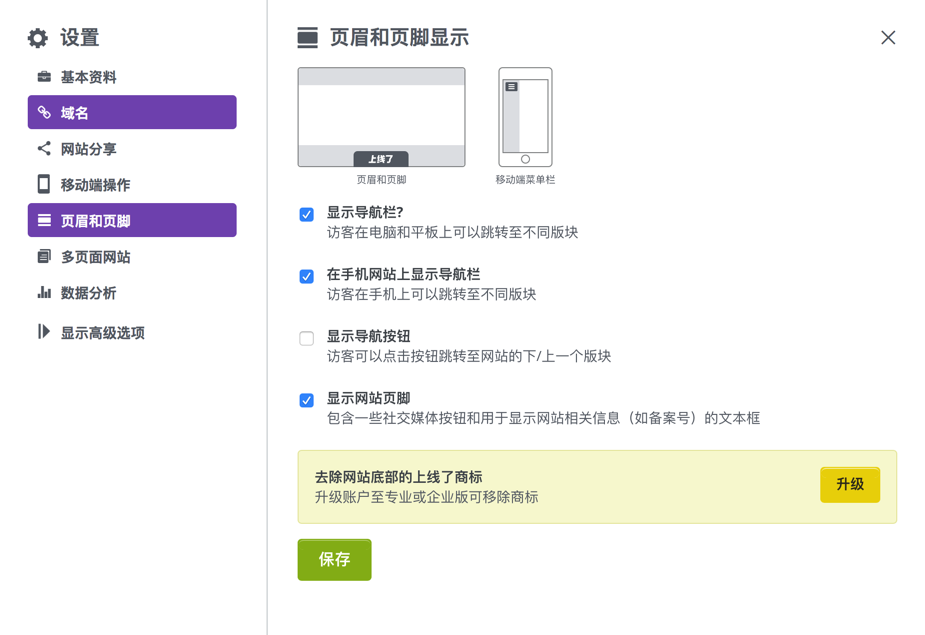Screen dimensions: 925x635
Task: Click the briefcase icon for 基本资料
Action: pyautogui.click(x=44, y=77)
